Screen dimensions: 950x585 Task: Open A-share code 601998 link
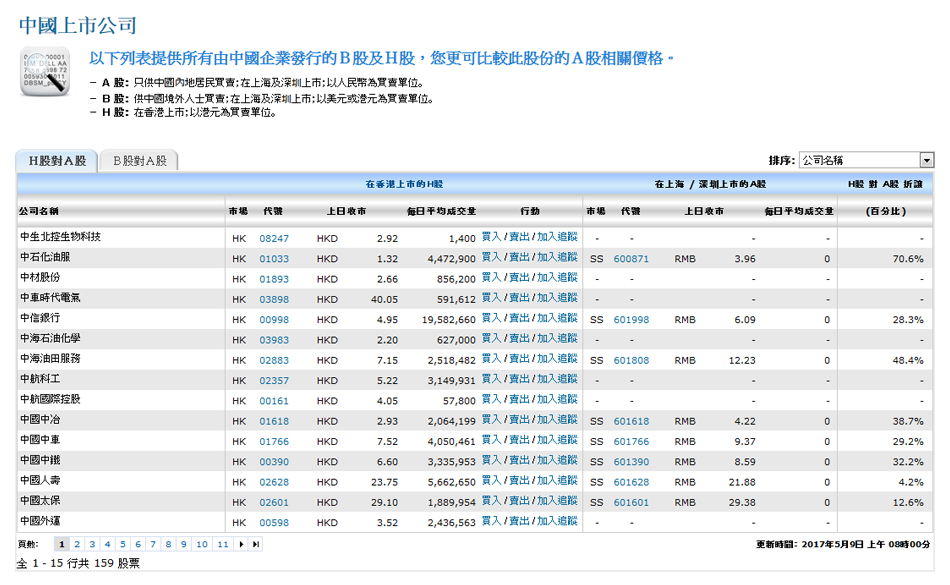[631, 320]
